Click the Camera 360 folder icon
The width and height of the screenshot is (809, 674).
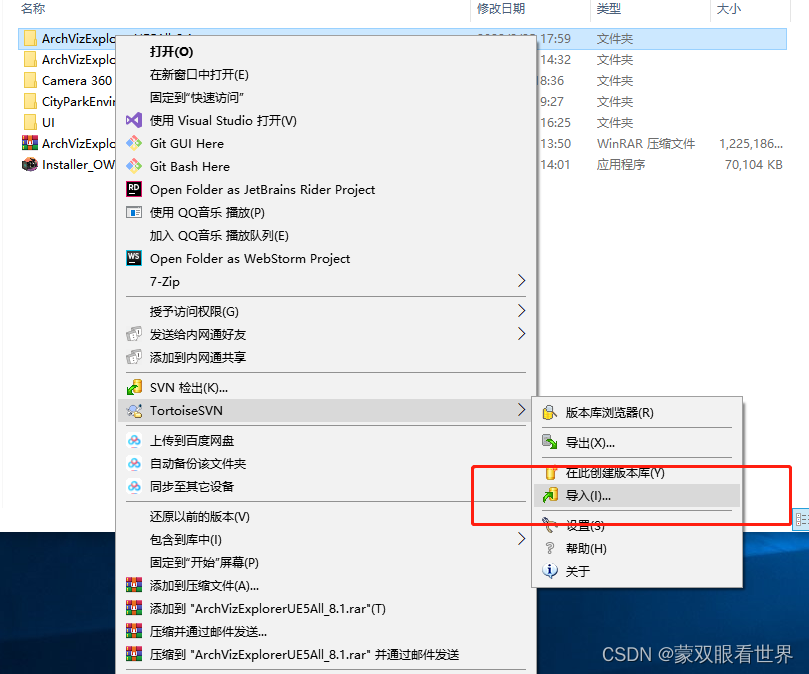[x=30, y=81]
